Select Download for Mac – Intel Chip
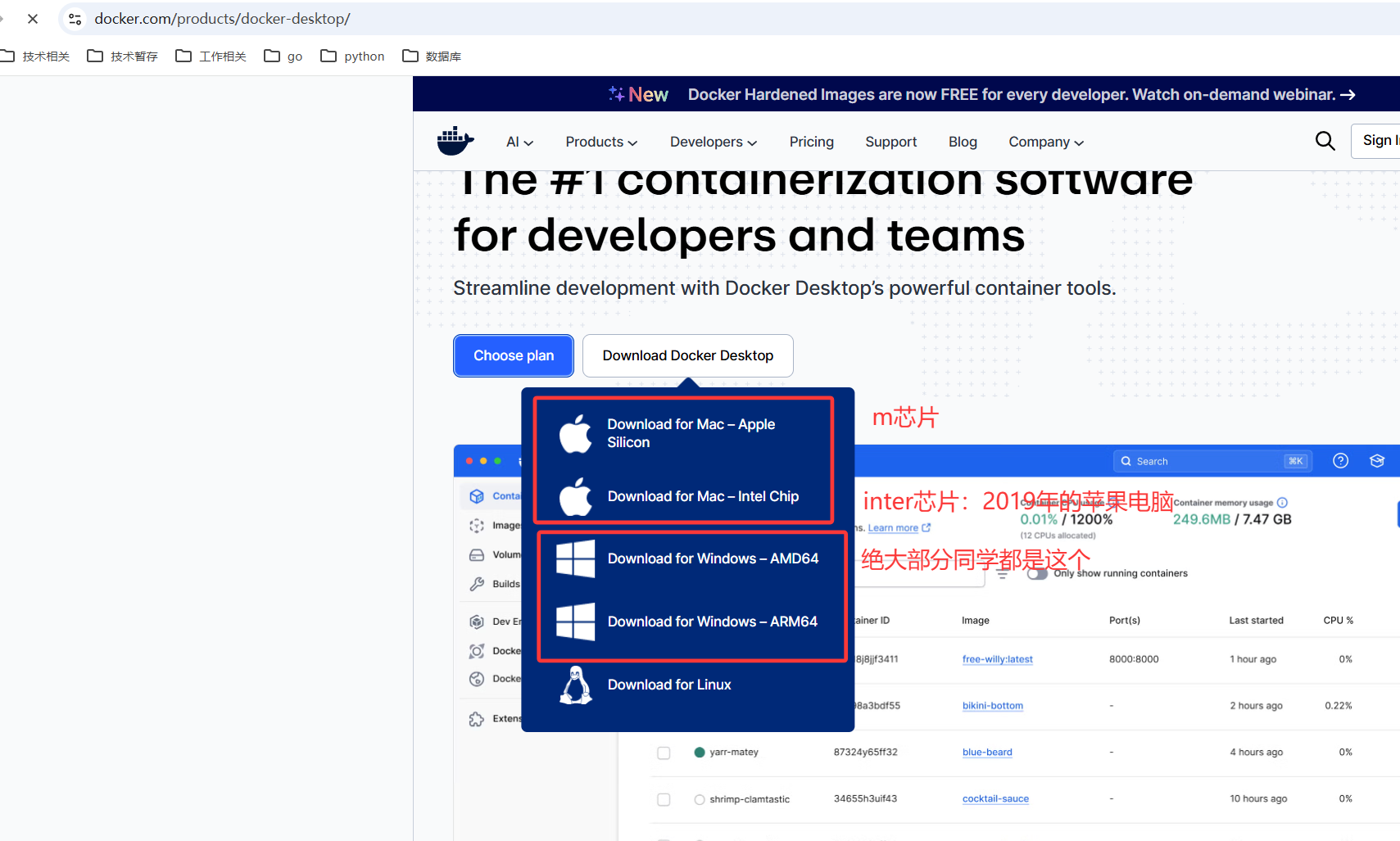The height and width of the screenshot is (841, 1400). click(x=688, y=496)
